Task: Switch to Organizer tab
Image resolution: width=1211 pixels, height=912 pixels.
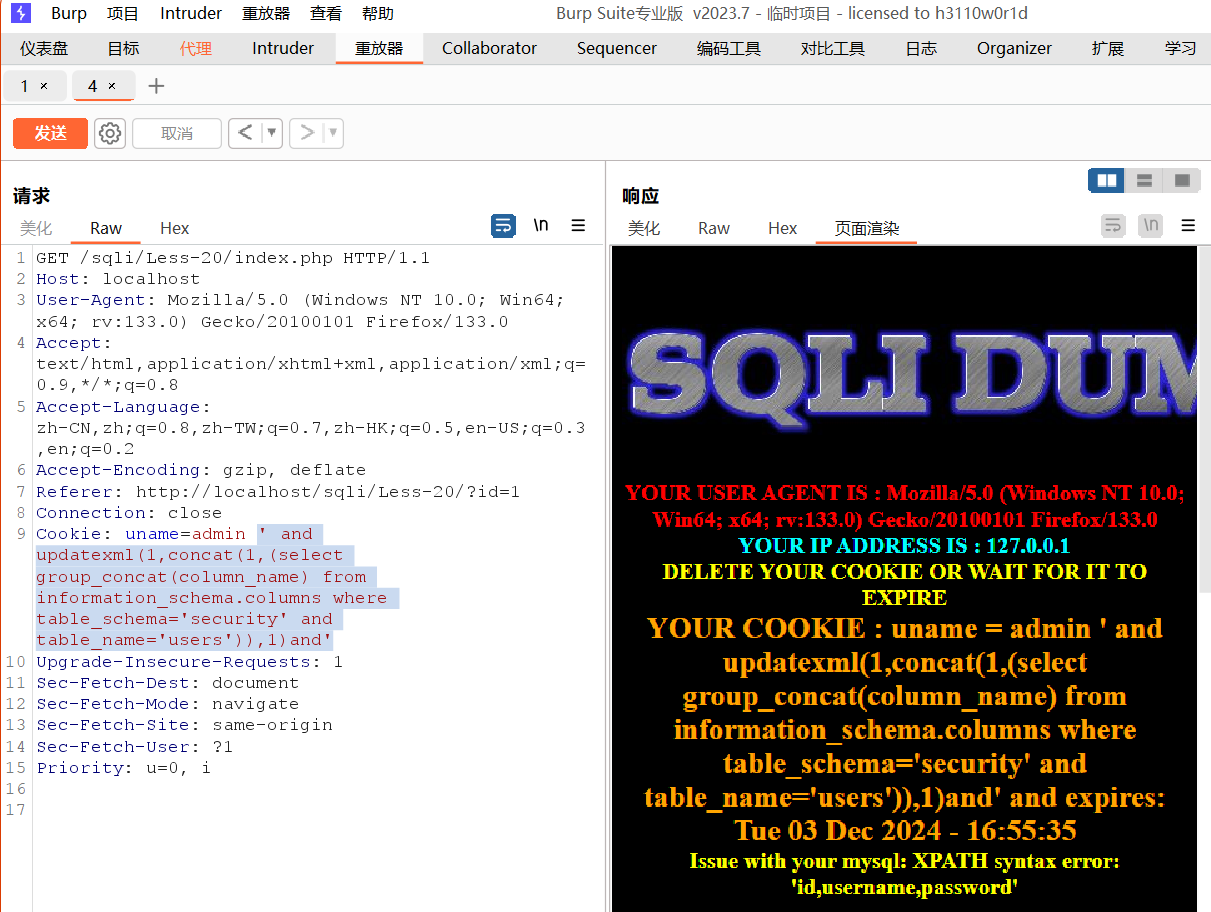Action: [1014, 48]
